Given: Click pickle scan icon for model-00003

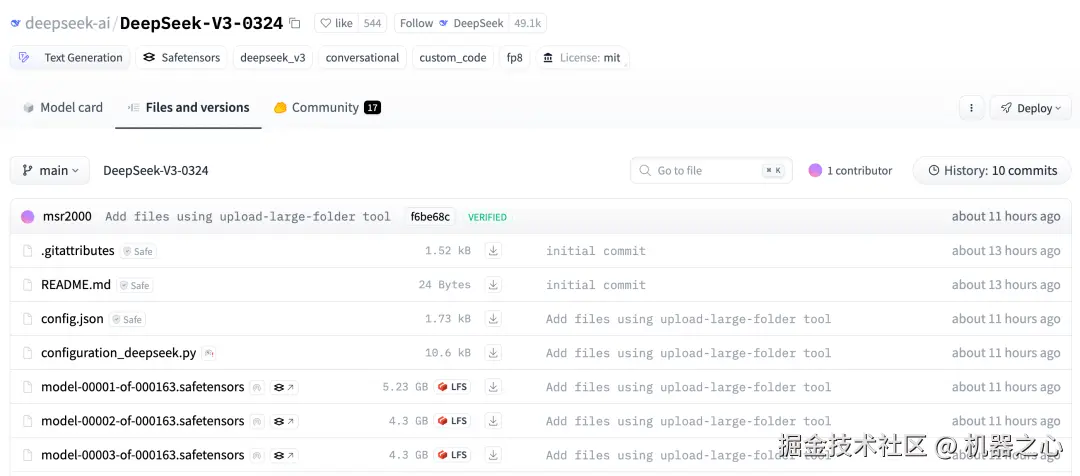Looking at the screenshot, I should point(257,455).
